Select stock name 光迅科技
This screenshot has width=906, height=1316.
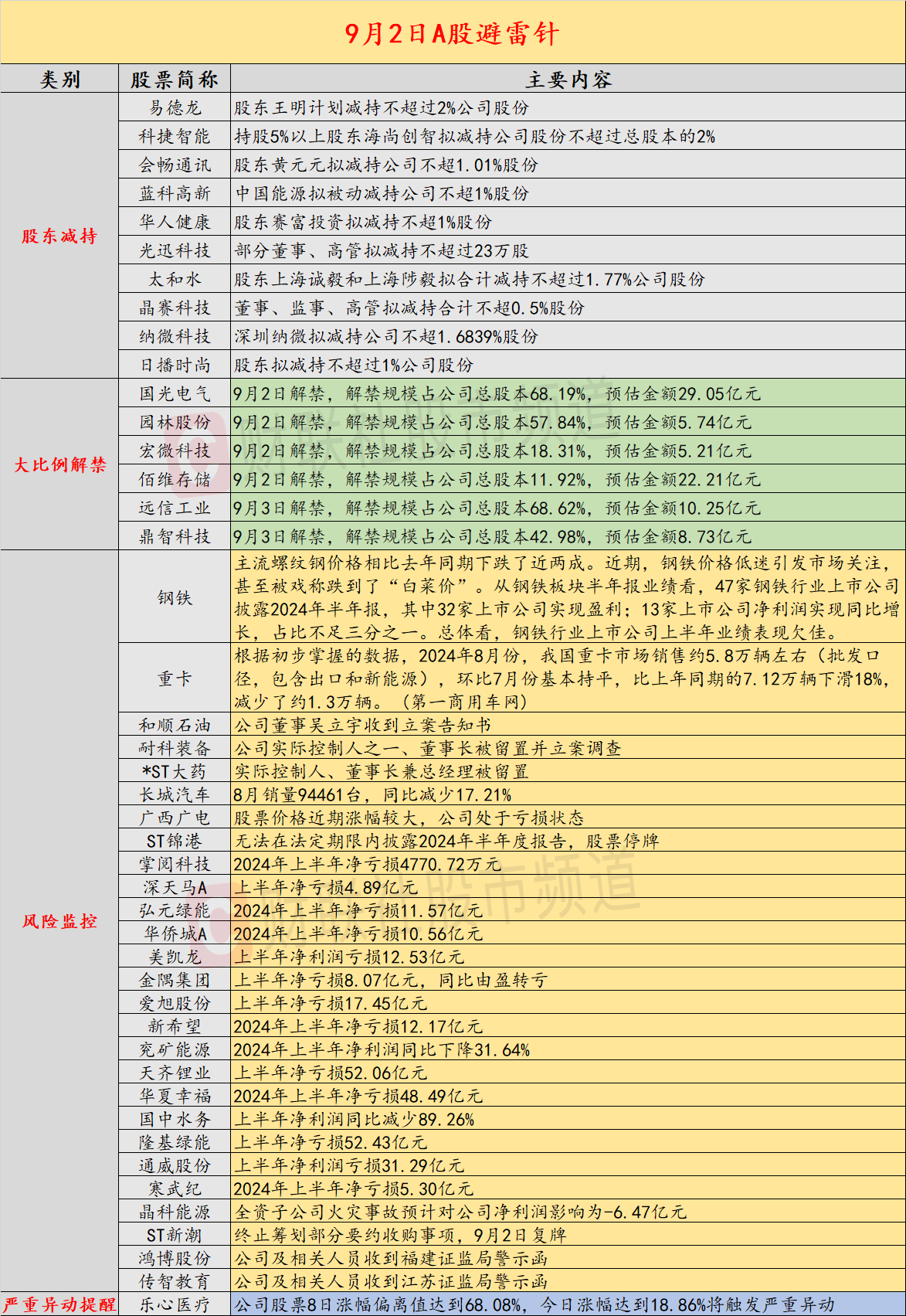point(175,251)
